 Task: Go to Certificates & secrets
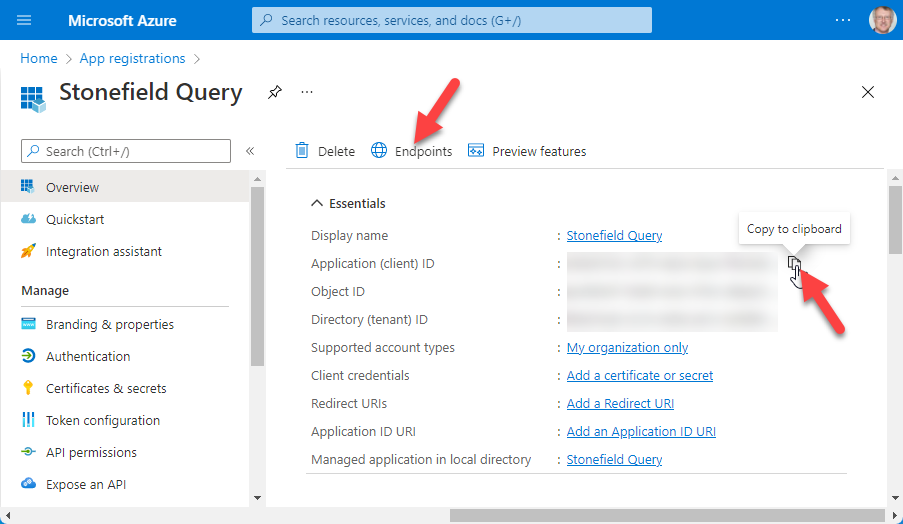[105, 388]
